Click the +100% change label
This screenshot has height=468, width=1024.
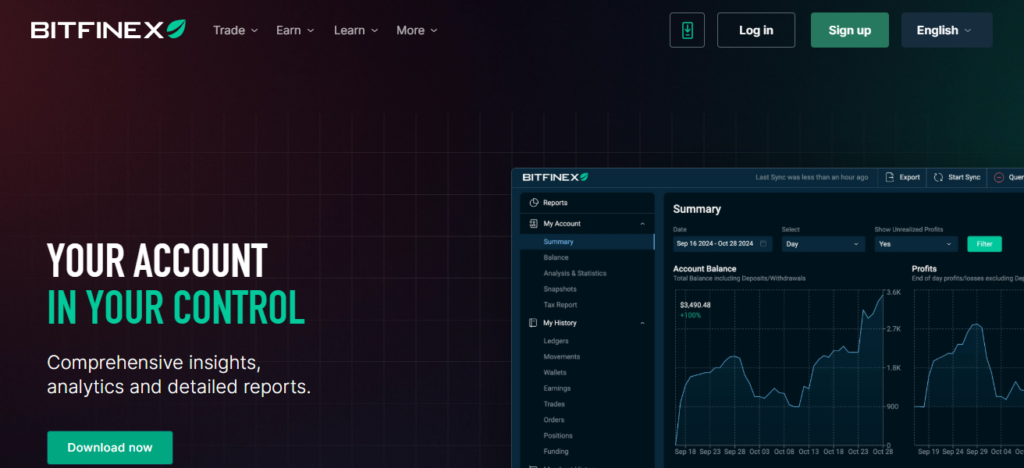[x=690, y=315]
